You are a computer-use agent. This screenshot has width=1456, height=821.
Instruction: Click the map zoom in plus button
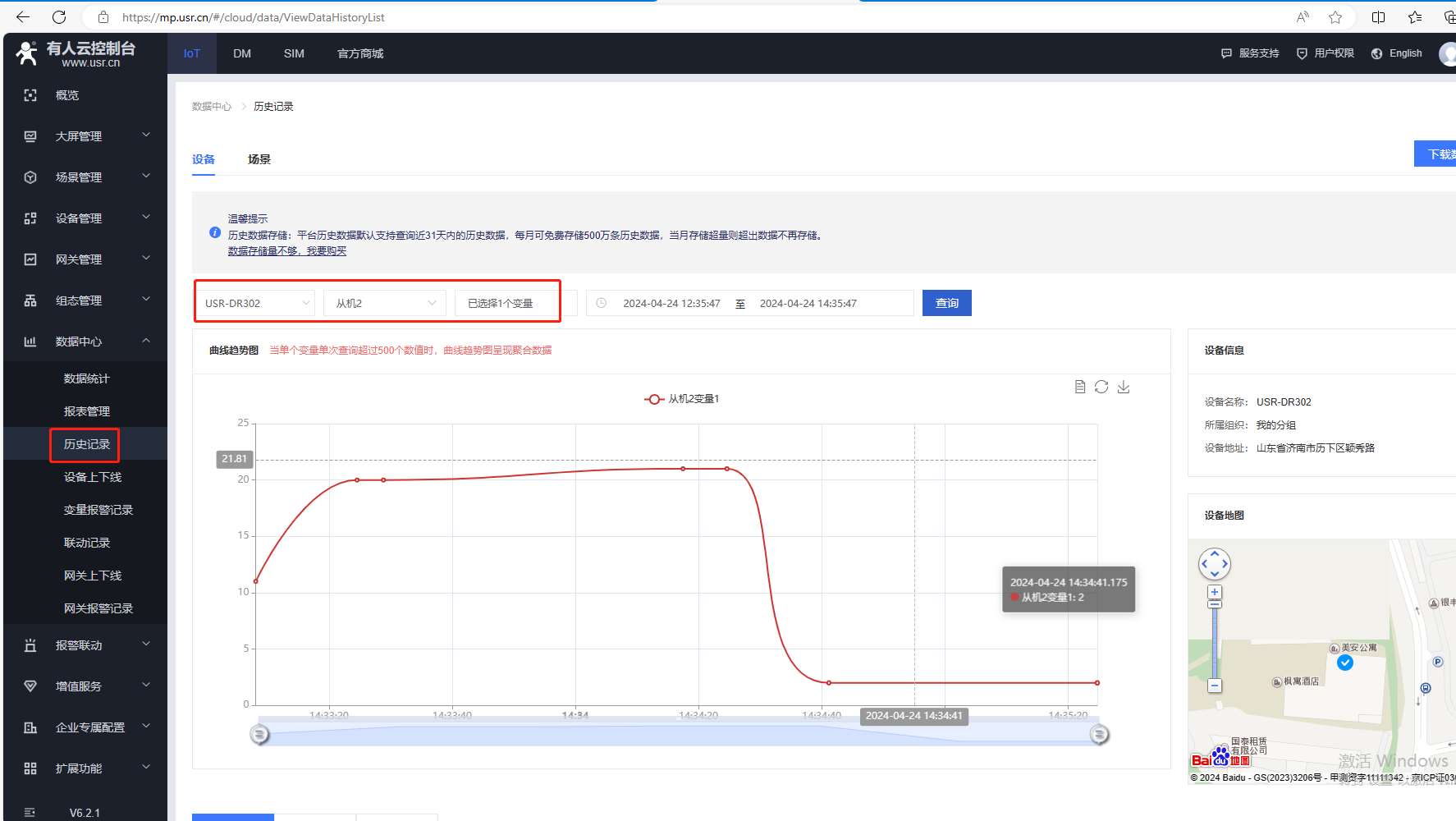(1215, 592)
